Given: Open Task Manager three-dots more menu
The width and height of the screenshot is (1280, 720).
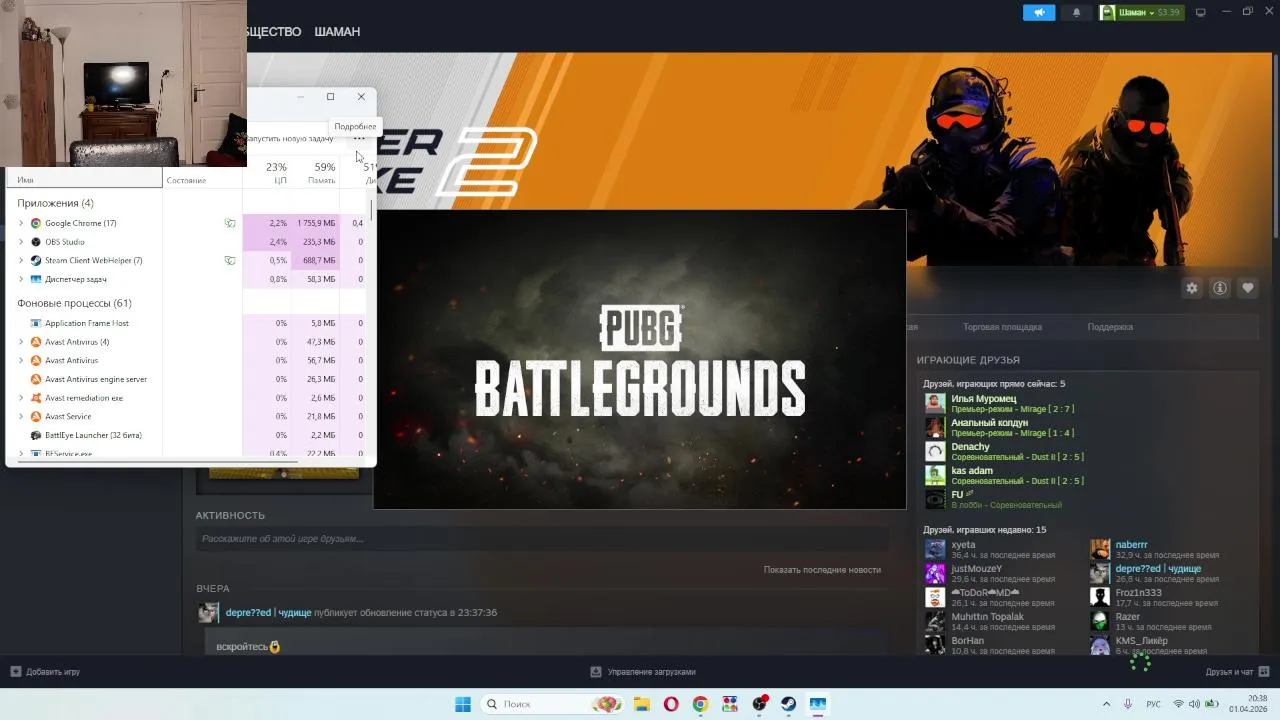Looking at the screenshot, I should (360, 139).
